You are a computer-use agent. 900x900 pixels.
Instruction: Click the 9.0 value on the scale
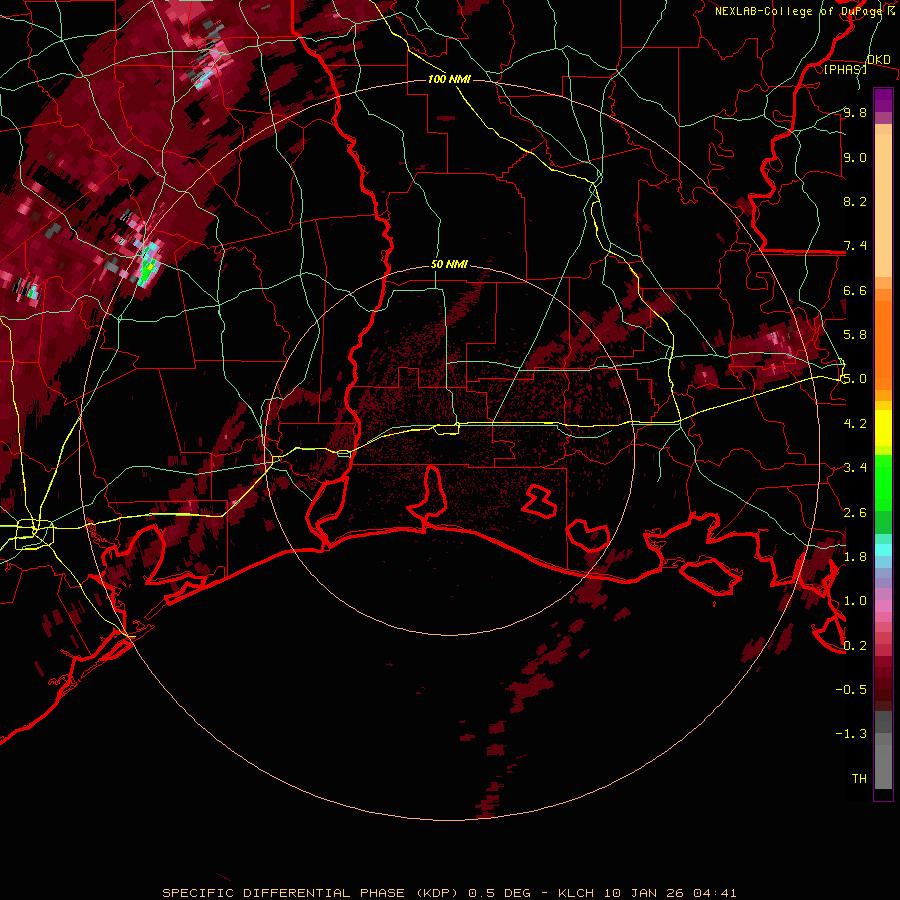tap(855, 157)
